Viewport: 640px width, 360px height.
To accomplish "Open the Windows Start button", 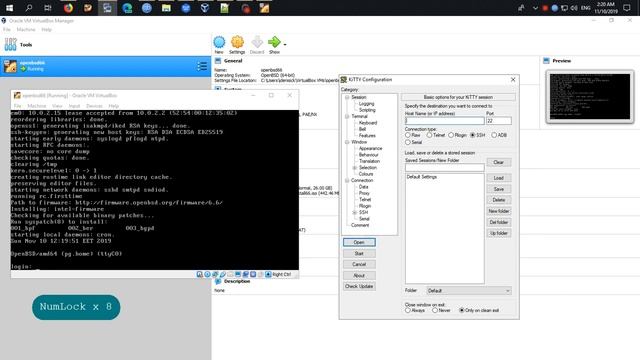I will tap(9, 8).
